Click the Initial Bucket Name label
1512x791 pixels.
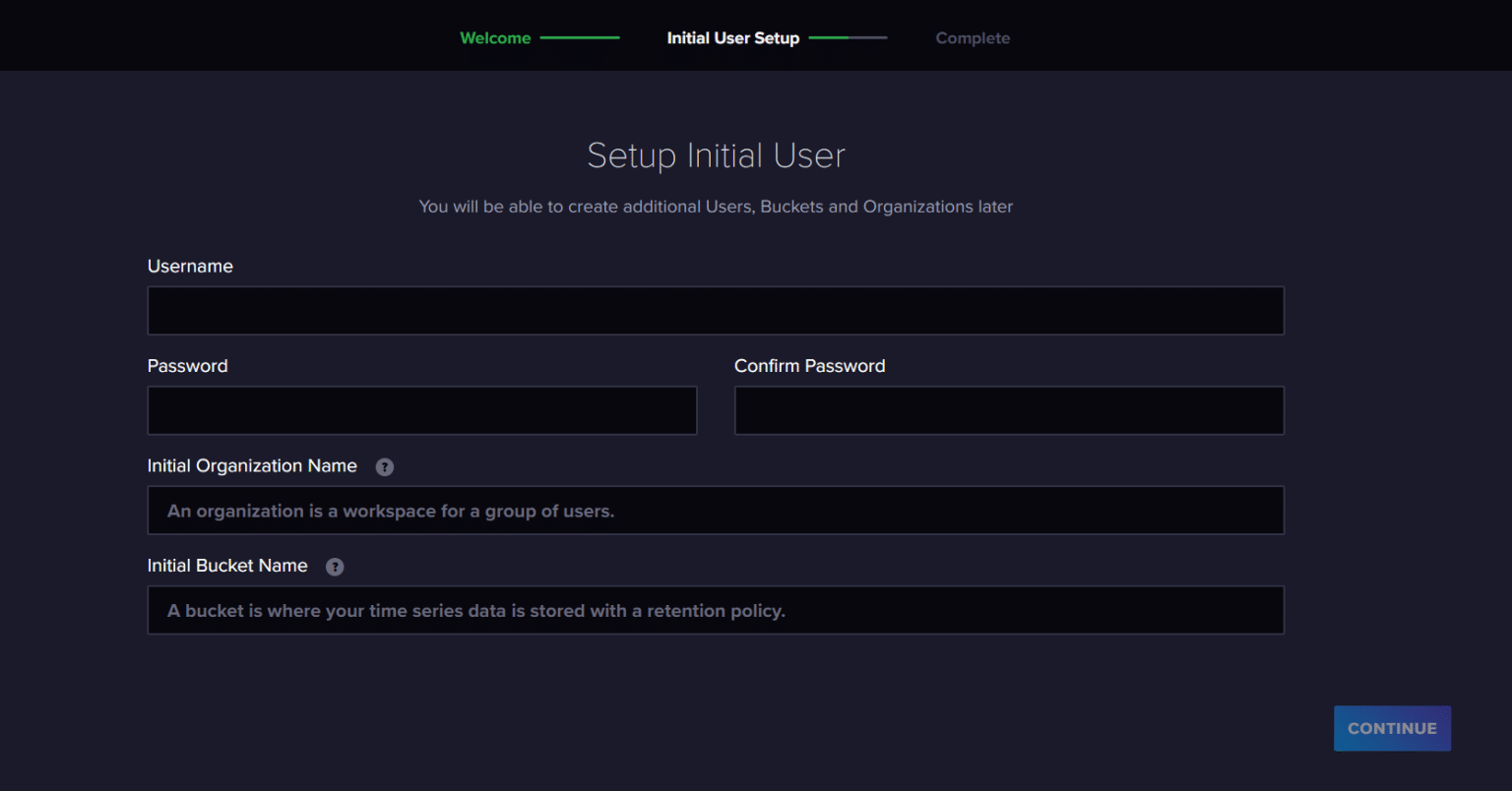tap(227, 566)
